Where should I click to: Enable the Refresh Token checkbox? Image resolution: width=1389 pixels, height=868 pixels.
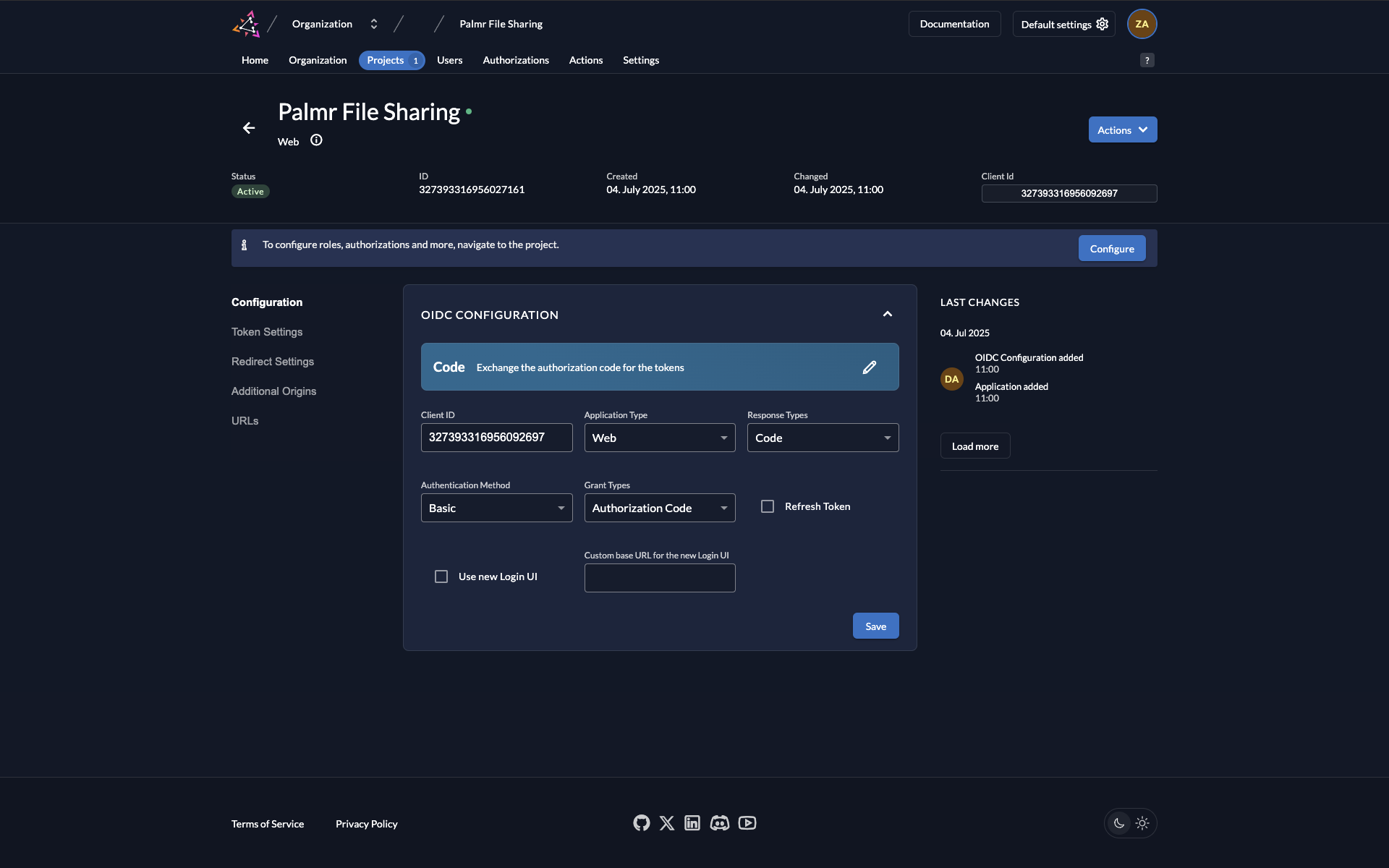[x=768, y=506]
